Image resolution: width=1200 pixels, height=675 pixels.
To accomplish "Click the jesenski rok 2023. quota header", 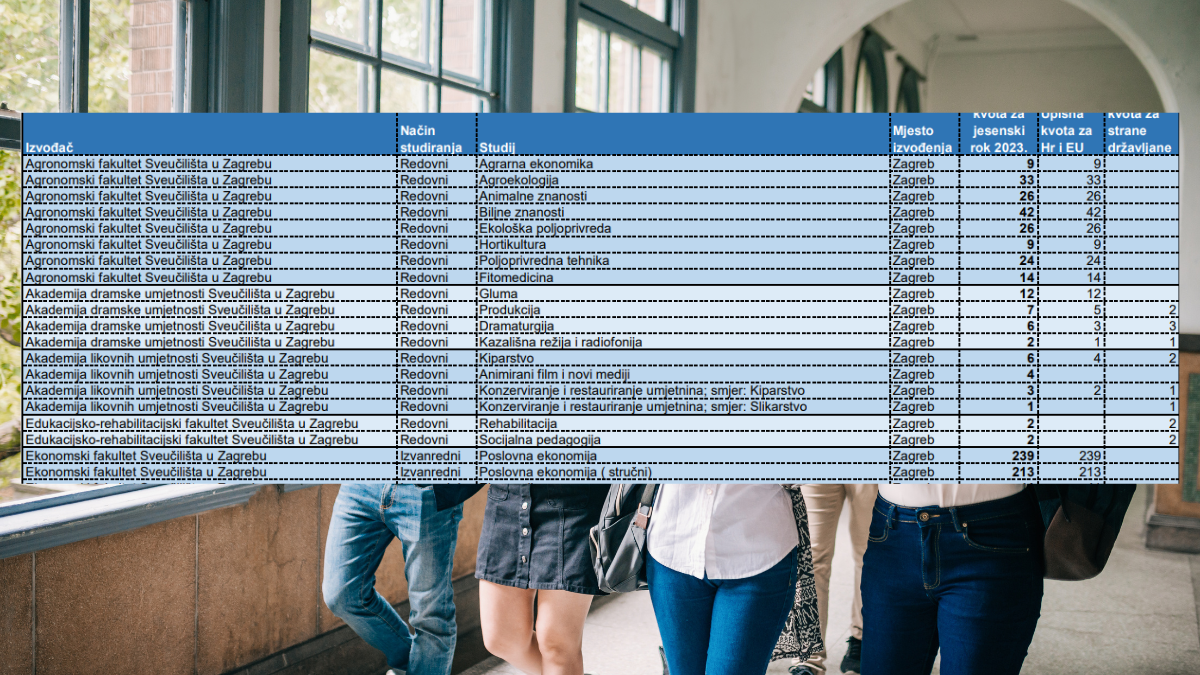I will (999, 134).
